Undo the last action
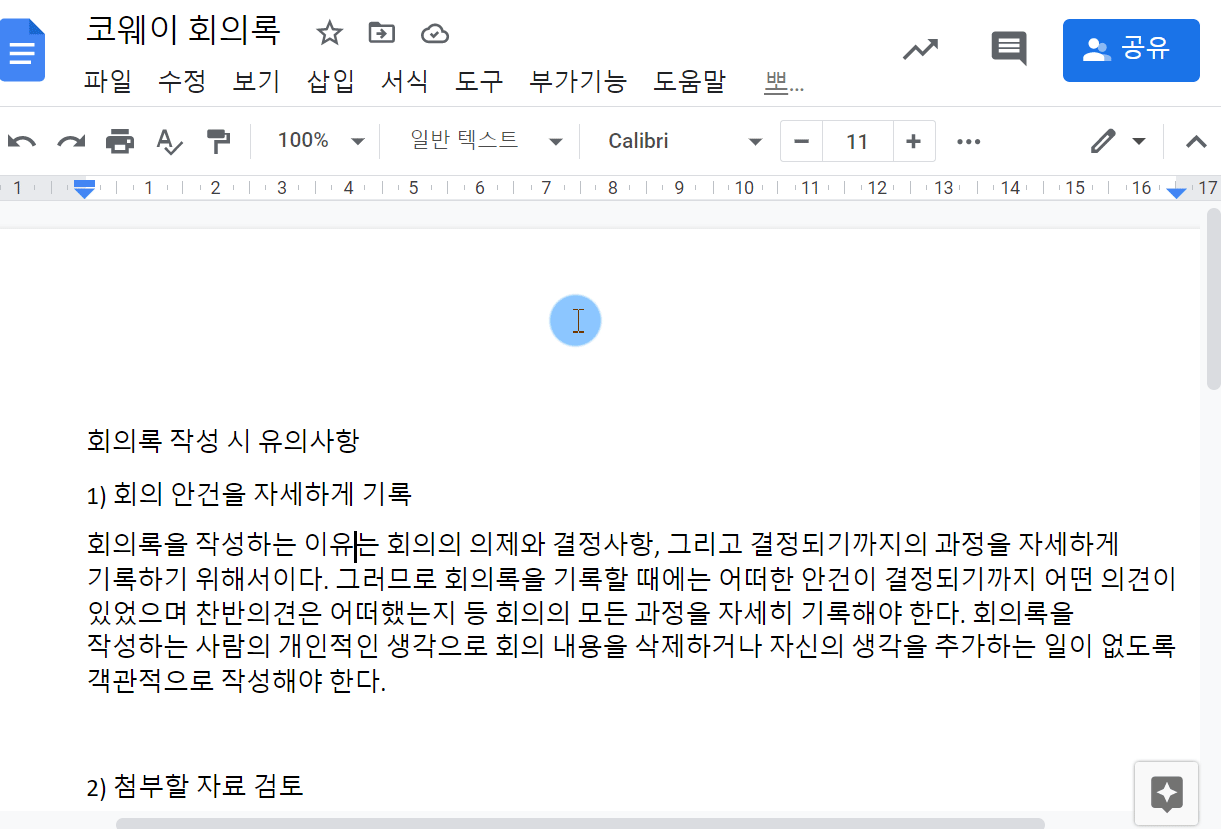Screen dimensions: 1221x829 (22, 141)
